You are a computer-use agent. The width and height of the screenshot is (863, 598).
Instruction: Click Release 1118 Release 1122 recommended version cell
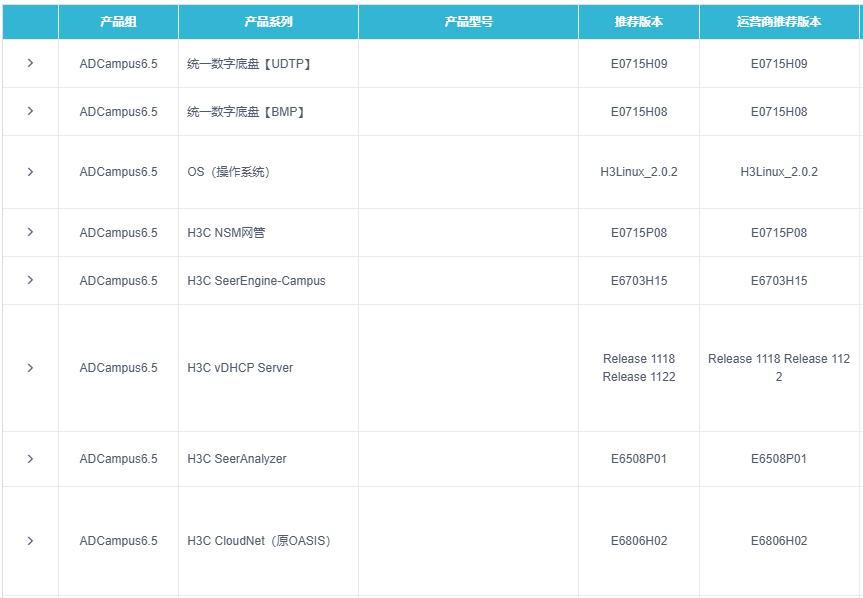[x=639, y=367]
